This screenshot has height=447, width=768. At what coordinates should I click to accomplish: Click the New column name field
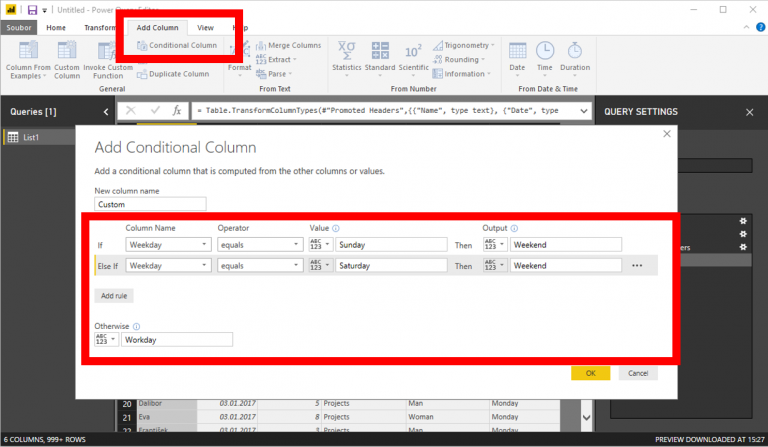click(150, 204)
